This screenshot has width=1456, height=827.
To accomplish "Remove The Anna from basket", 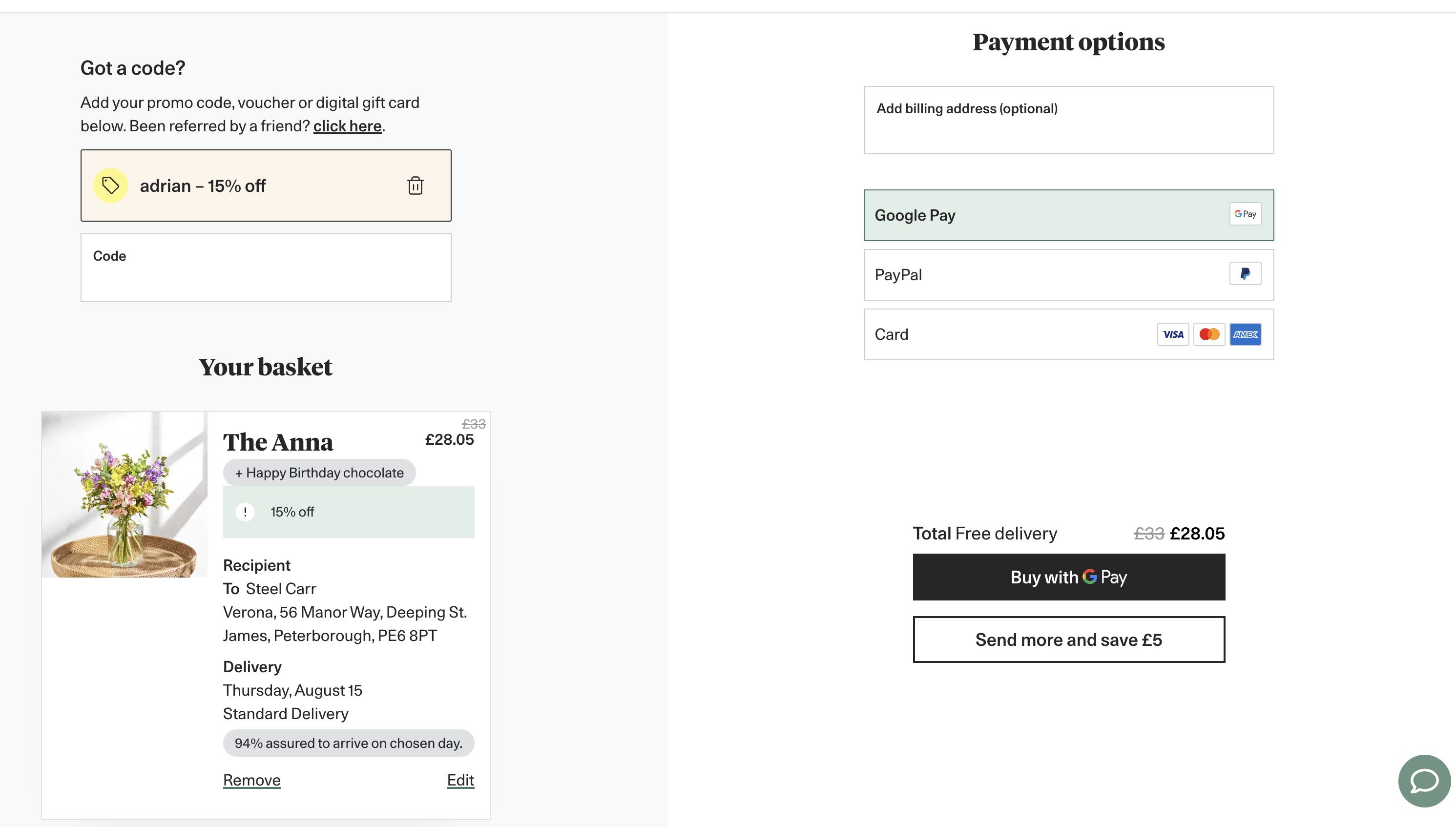I will coord(251,780).
